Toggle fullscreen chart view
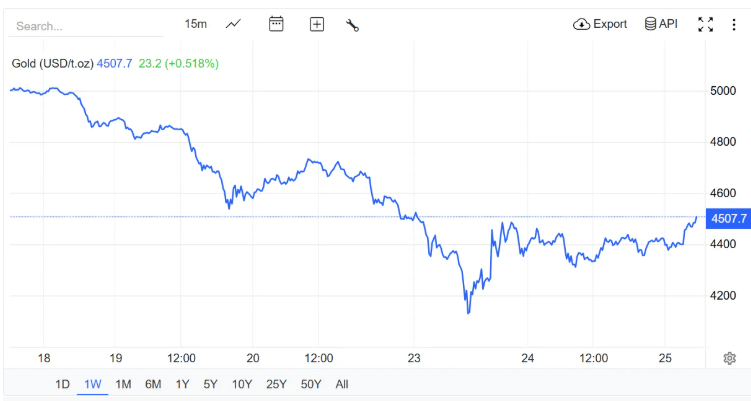This screenshot has width=751, height=401. pyautogui.click(x=706, y=24)
